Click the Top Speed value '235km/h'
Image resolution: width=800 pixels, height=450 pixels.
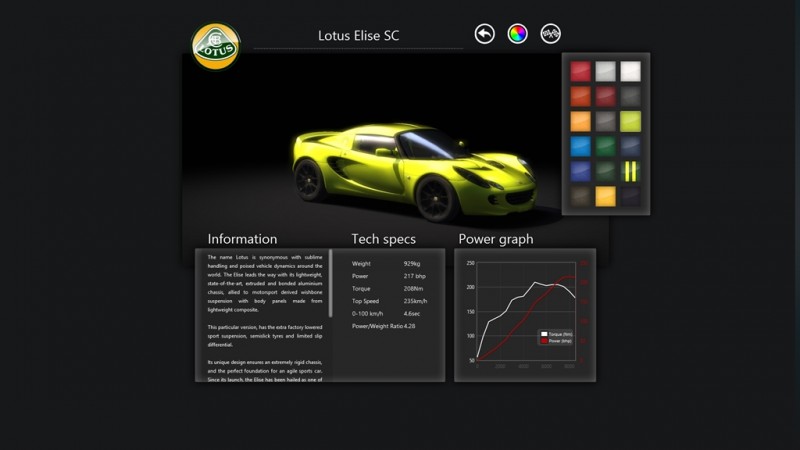pyautogui.click(x=415, y=301)
